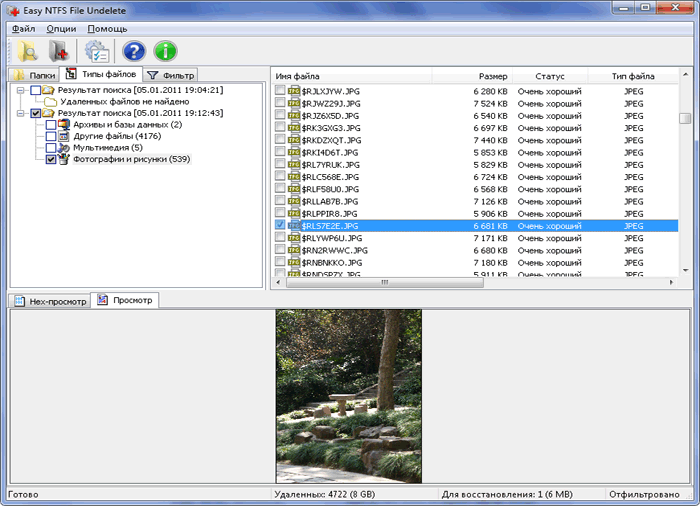Click the recover file toolbar icon with red cross
The image size is (700, 506).
(x=58, y=51)
